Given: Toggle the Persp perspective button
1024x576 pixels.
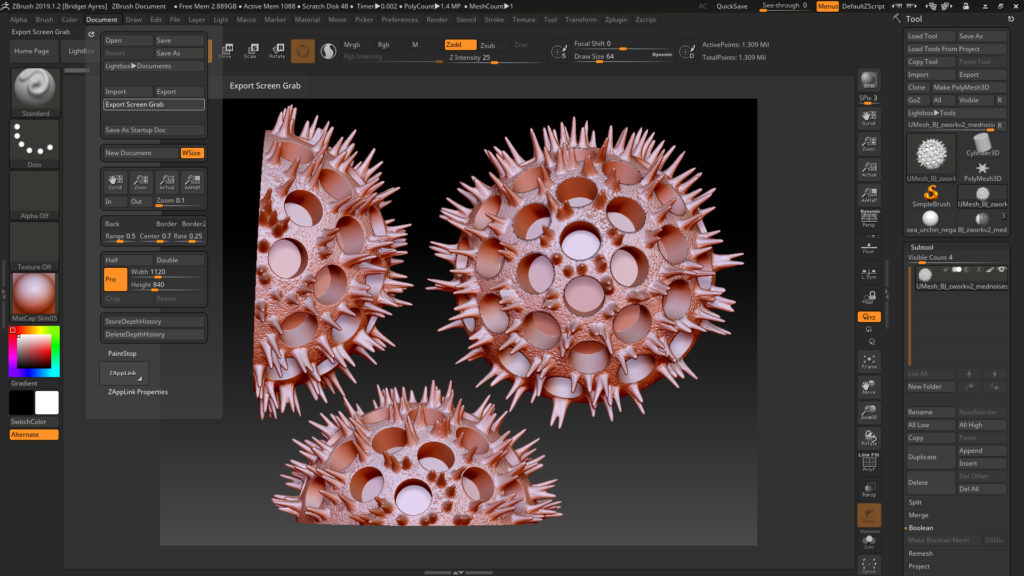Looking at the screenshot, I should pyautogui.click(x=869, y=218).
